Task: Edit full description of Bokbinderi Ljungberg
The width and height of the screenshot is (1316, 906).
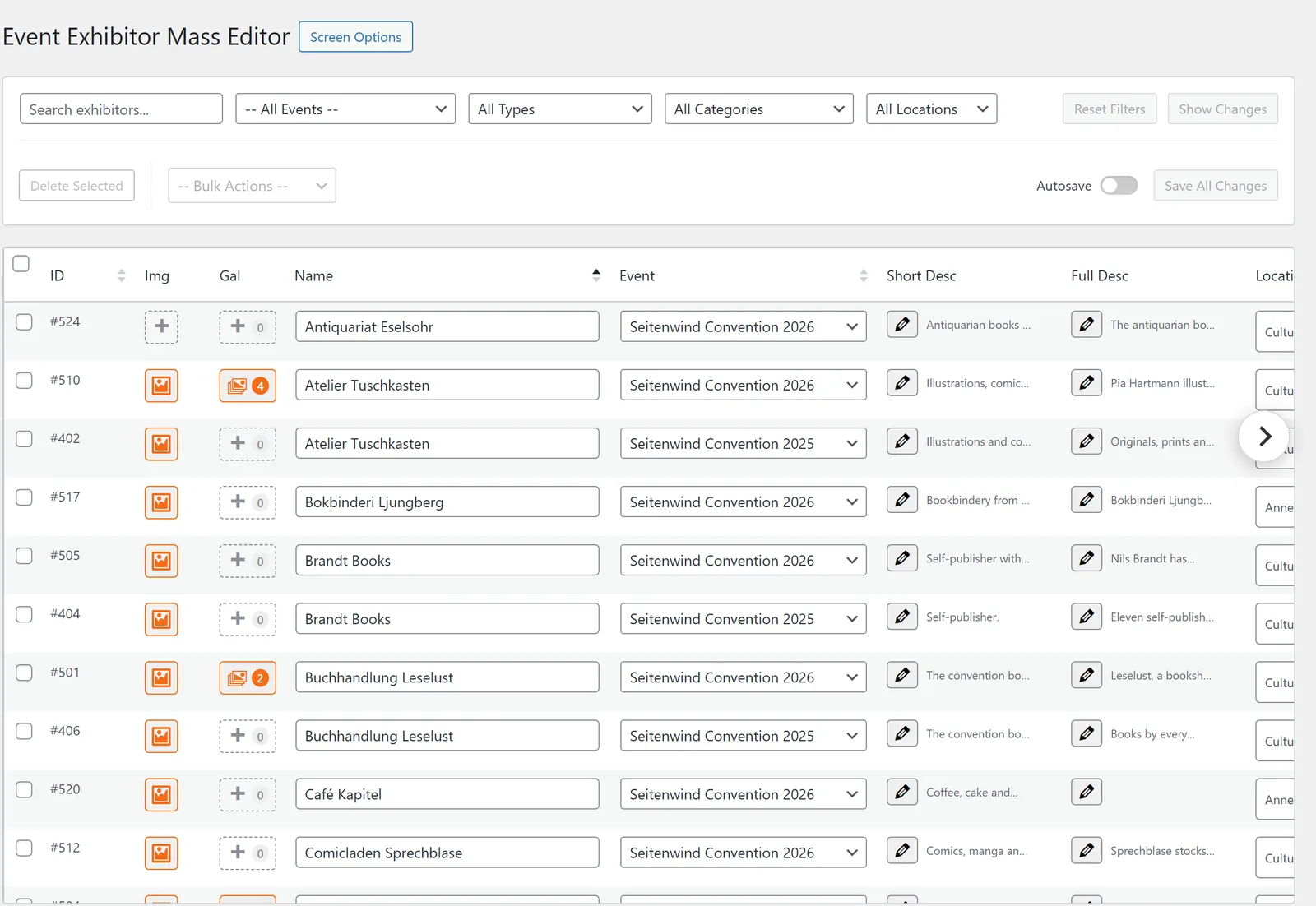Action: (1087, 499)
